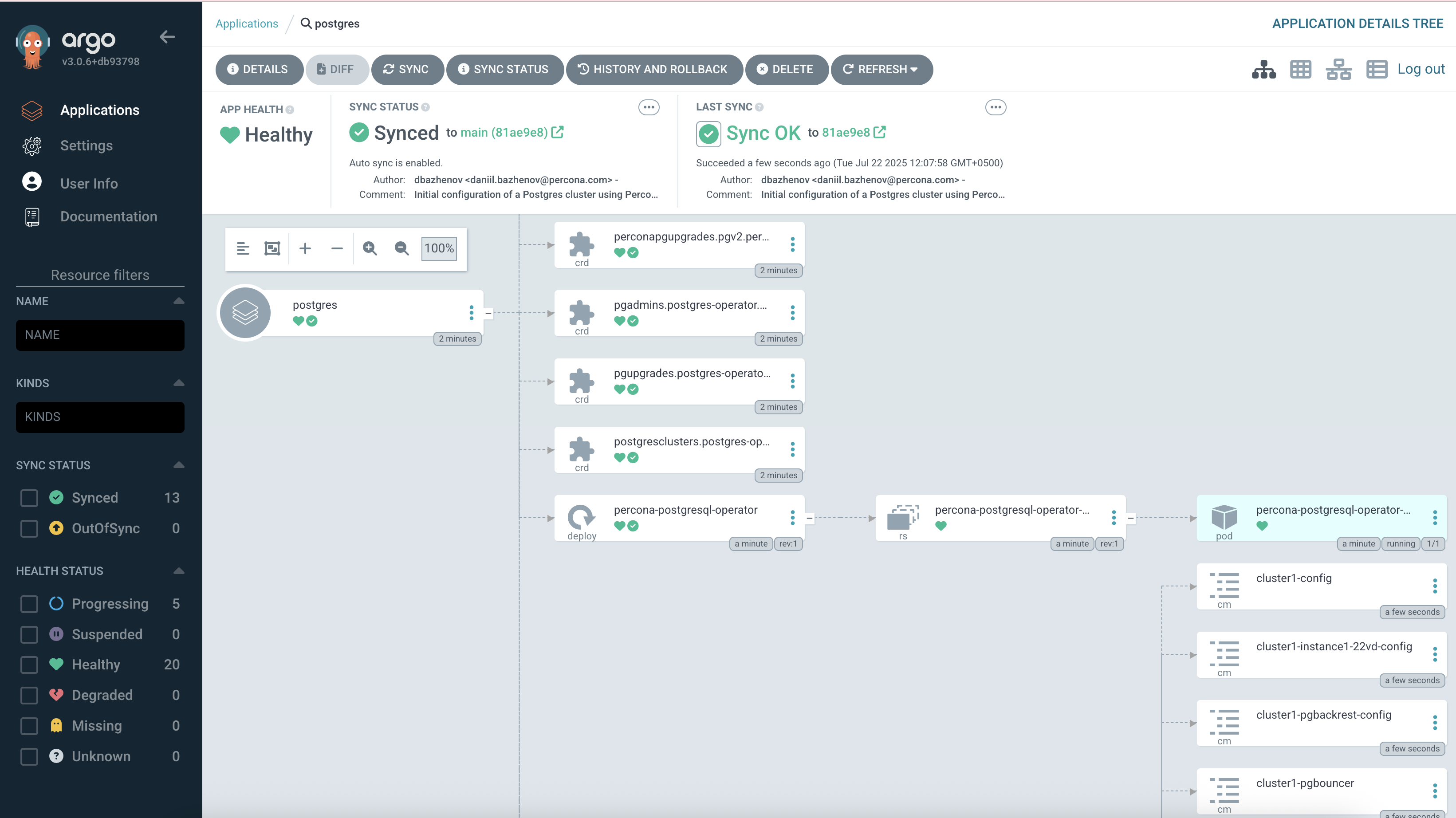Go to Applications in sidebar

(x=100, y=110)
